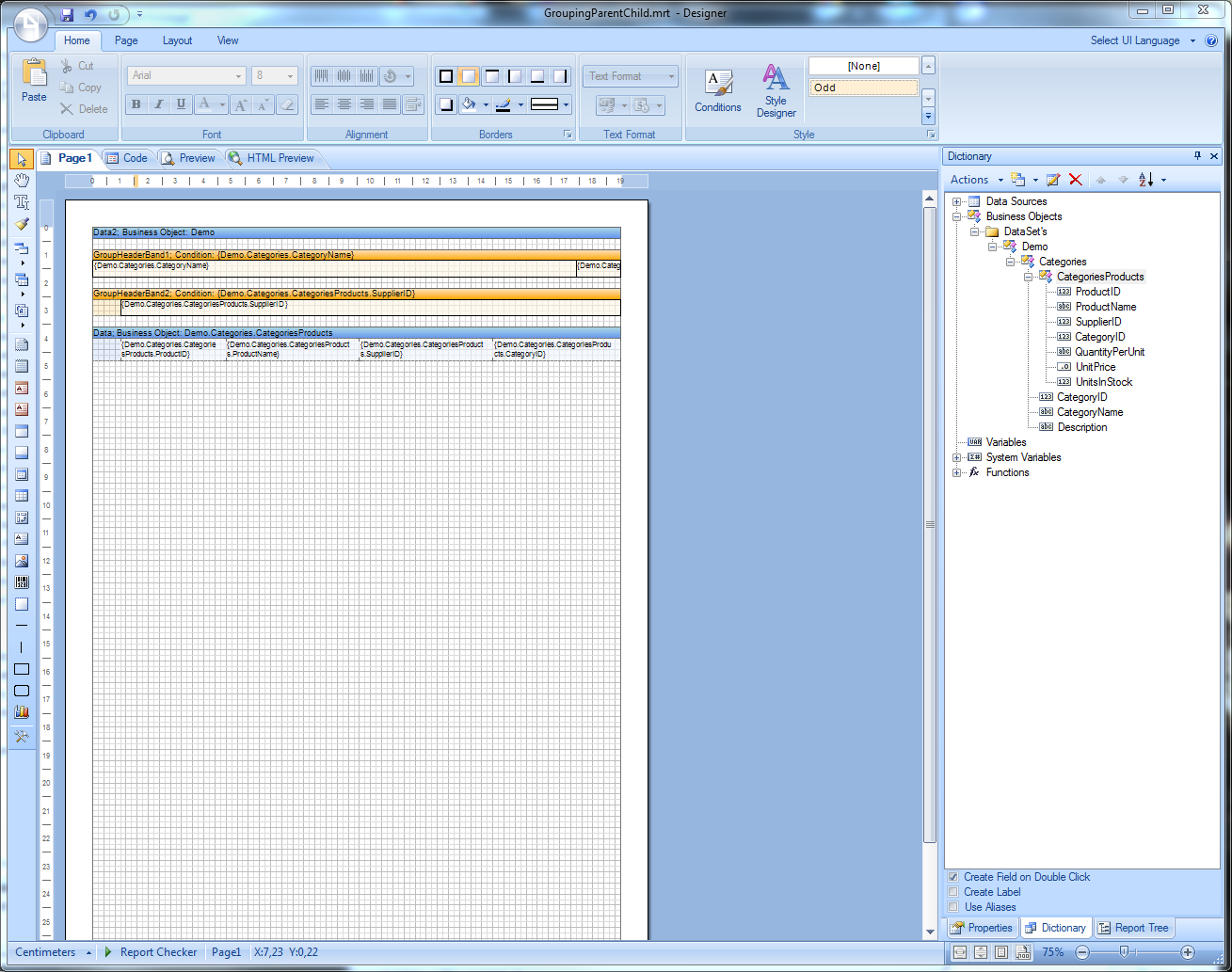Open the Report Tree panel tab
The height and width of the screenshot is (972, 1232).
tap(1132, 928)
